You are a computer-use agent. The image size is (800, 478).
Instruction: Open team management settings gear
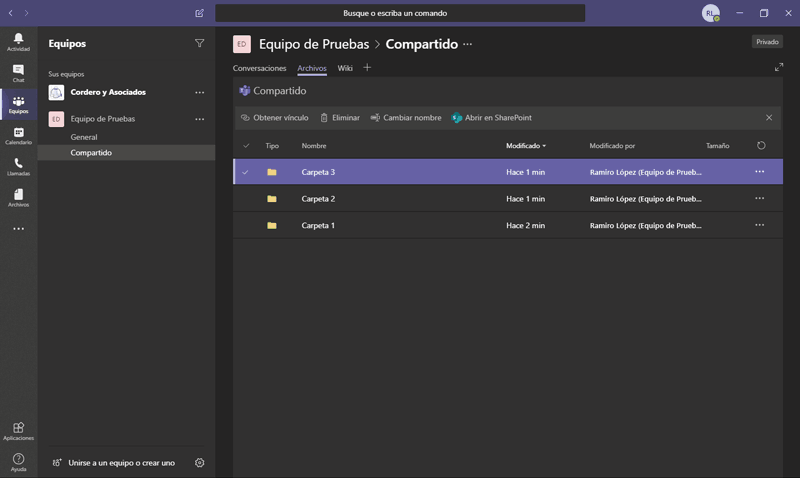click(x=199, y=463)
